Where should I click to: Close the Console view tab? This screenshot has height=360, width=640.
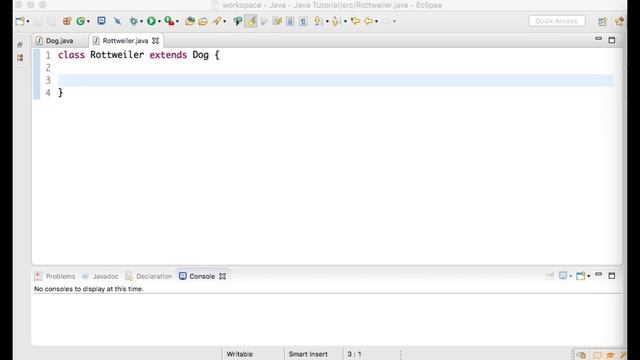(x=222, y=276)
